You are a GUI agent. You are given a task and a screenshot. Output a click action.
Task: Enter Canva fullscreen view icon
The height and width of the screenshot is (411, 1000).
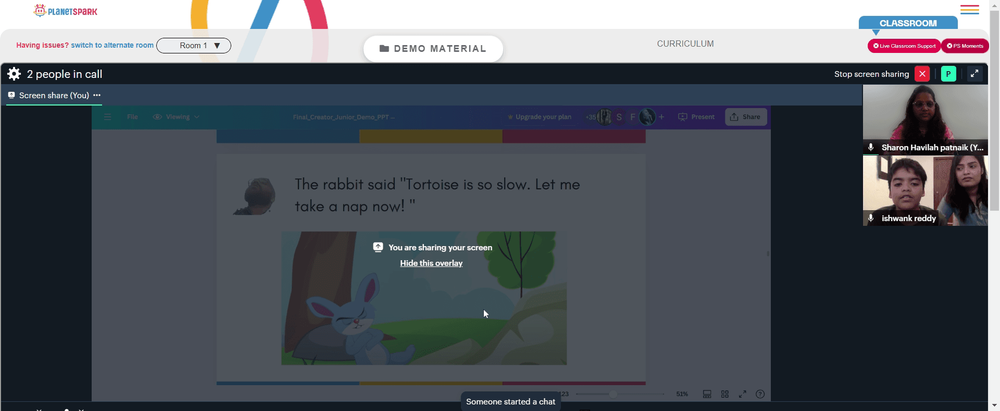pos(742,394)
